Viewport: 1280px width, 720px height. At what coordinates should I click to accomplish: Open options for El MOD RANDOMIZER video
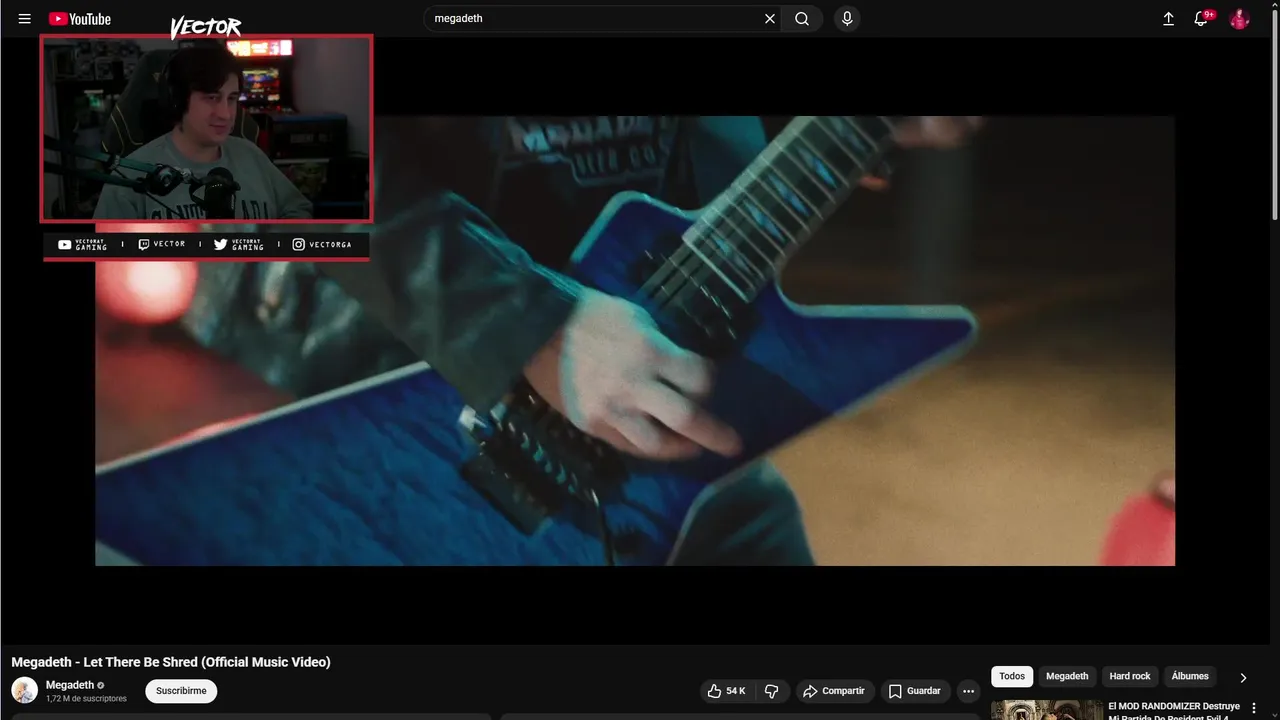(1254, 708)
